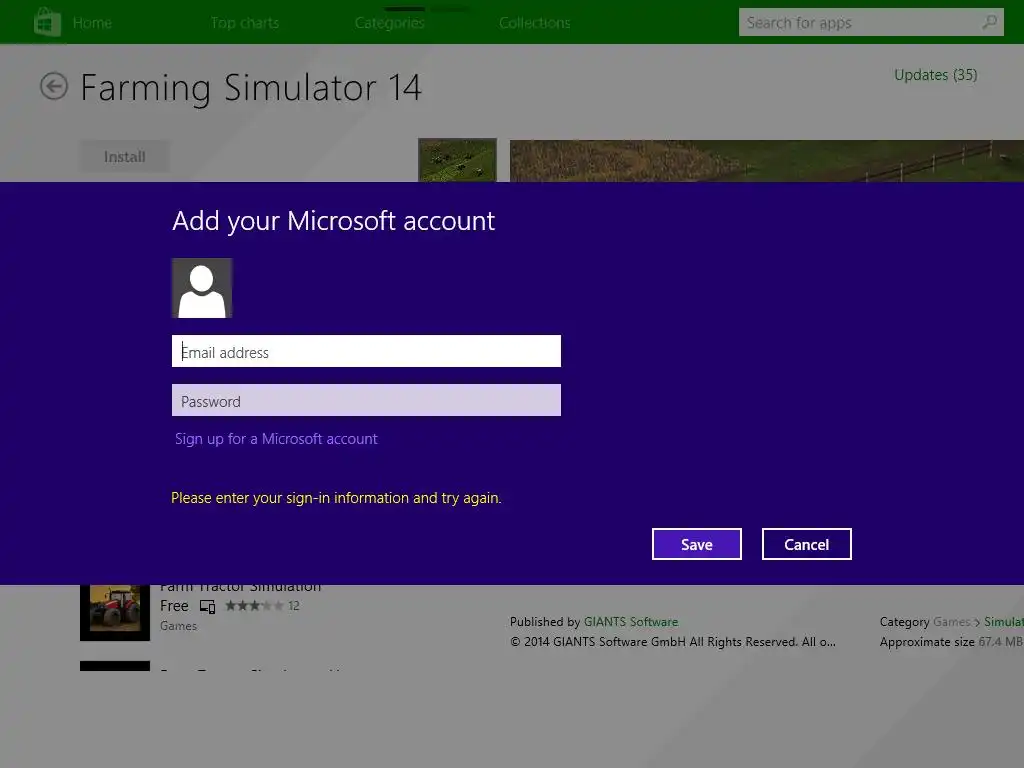
Task: Click the sign-in error message text
Action: (x=336, y=498)
